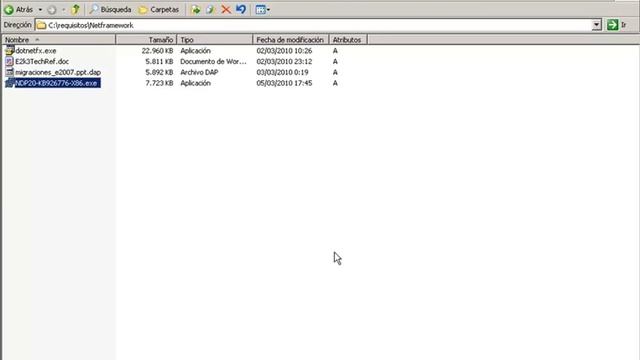
Task: Sort files by Nombre column
Action: click(x=58, y=40)
